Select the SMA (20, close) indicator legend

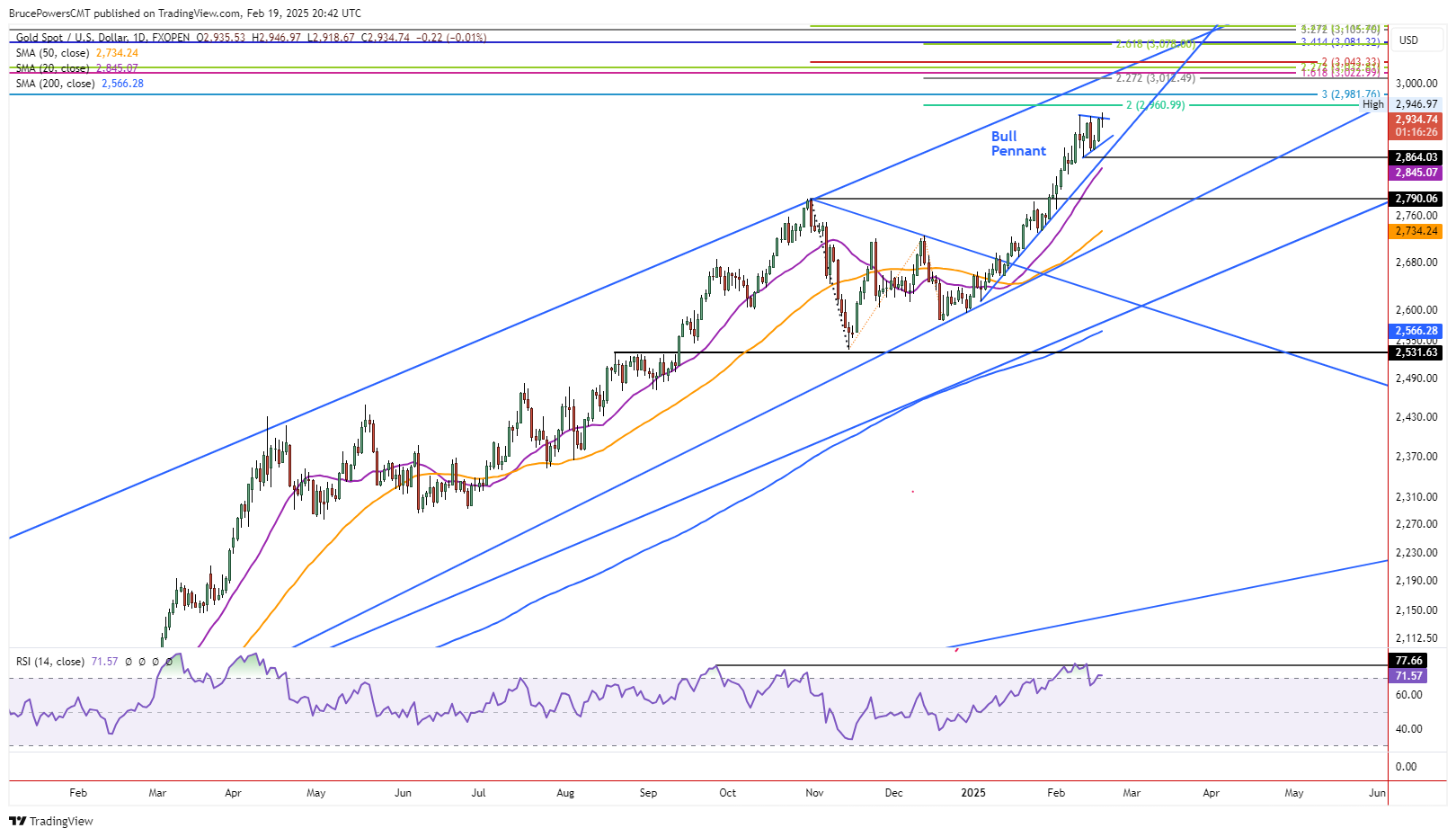(52, 68)
